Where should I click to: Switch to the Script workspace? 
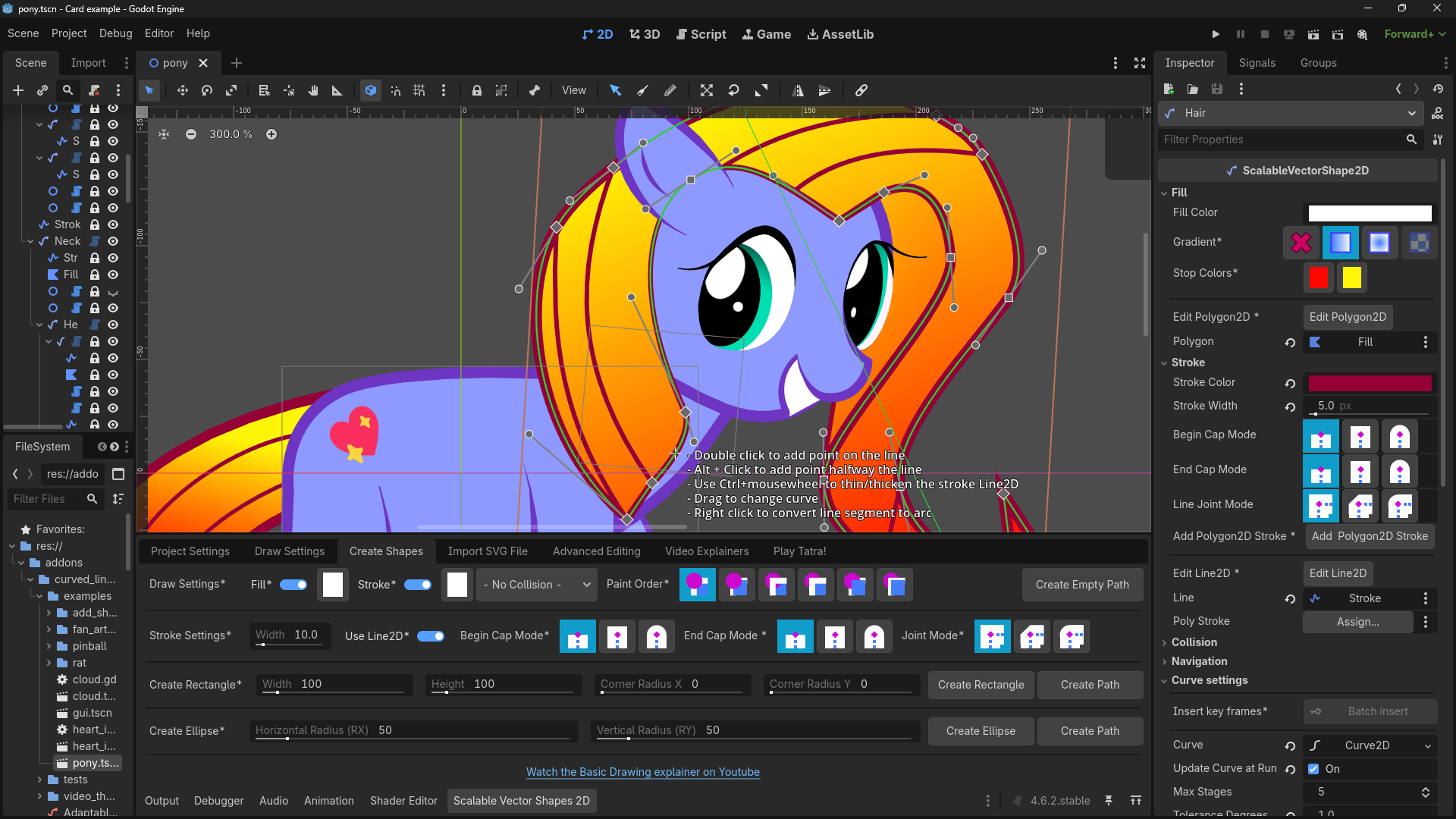point(701,34)
